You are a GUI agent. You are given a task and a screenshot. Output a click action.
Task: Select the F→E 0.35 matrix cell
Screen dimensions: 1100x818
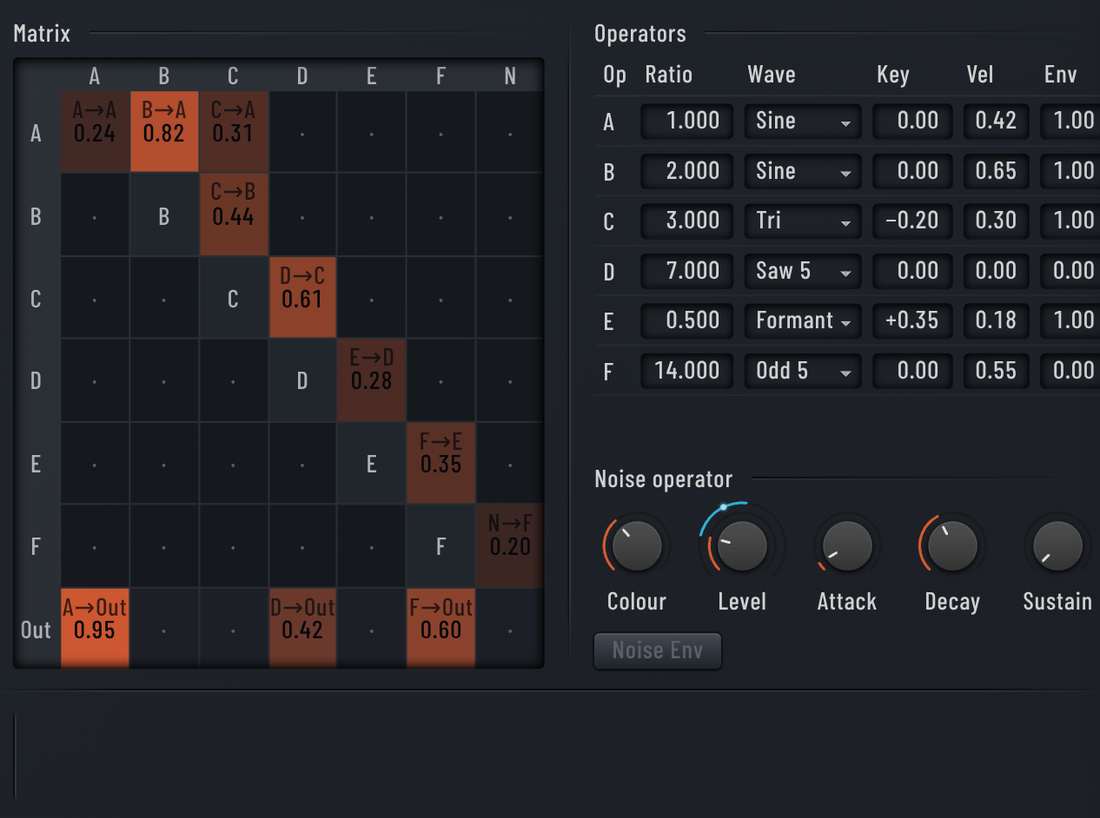coord(441,463)
